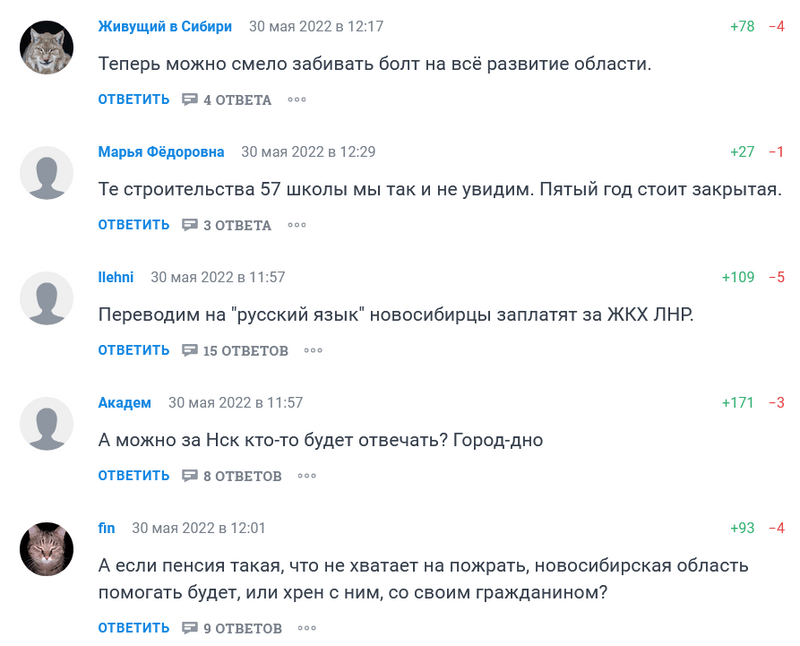Expand the 15 ответов replies thread

pyautogui.click(x=235, y=351)
